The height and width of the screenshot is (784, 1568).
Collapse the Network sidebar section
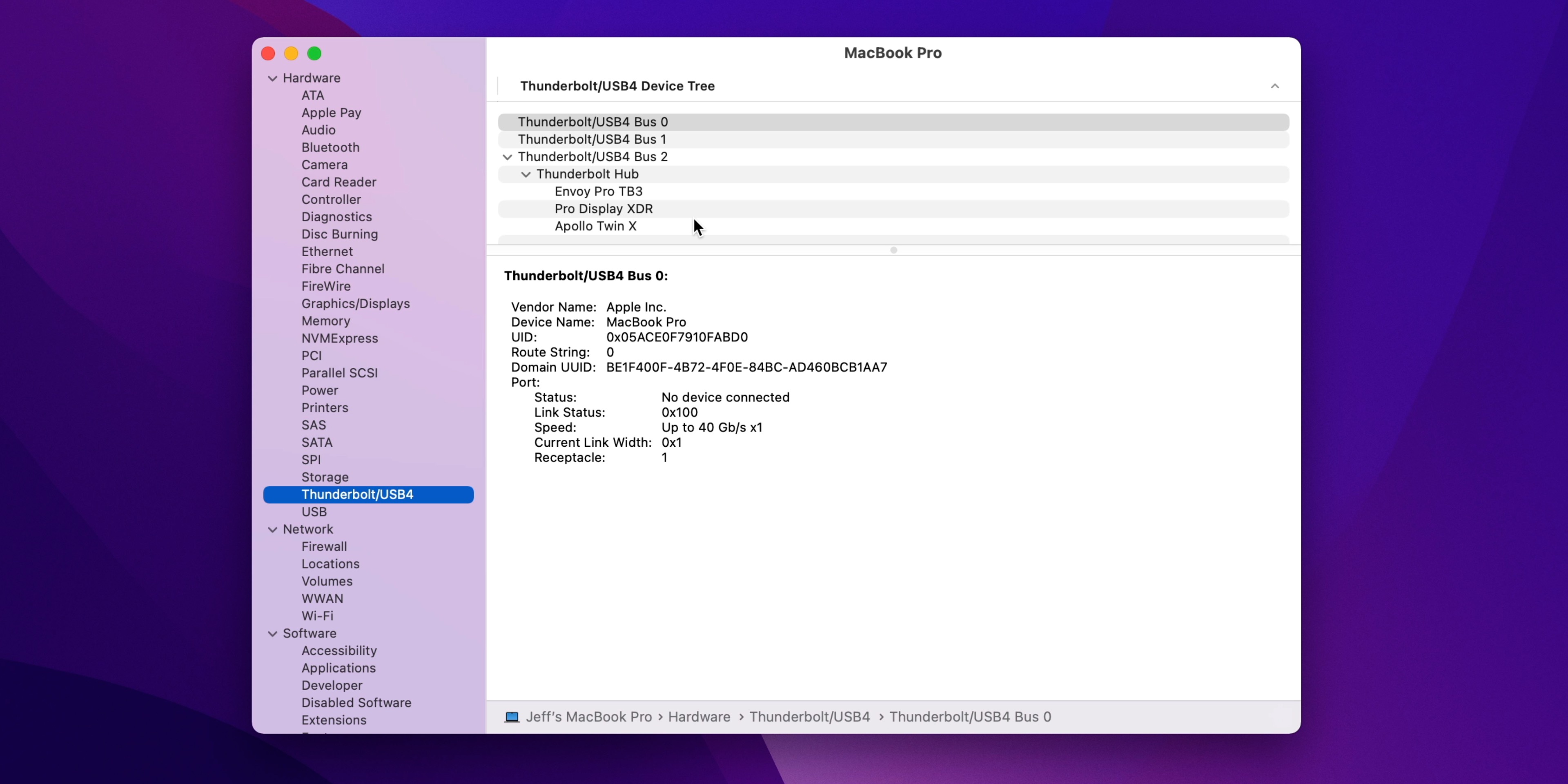pos(273,530)
